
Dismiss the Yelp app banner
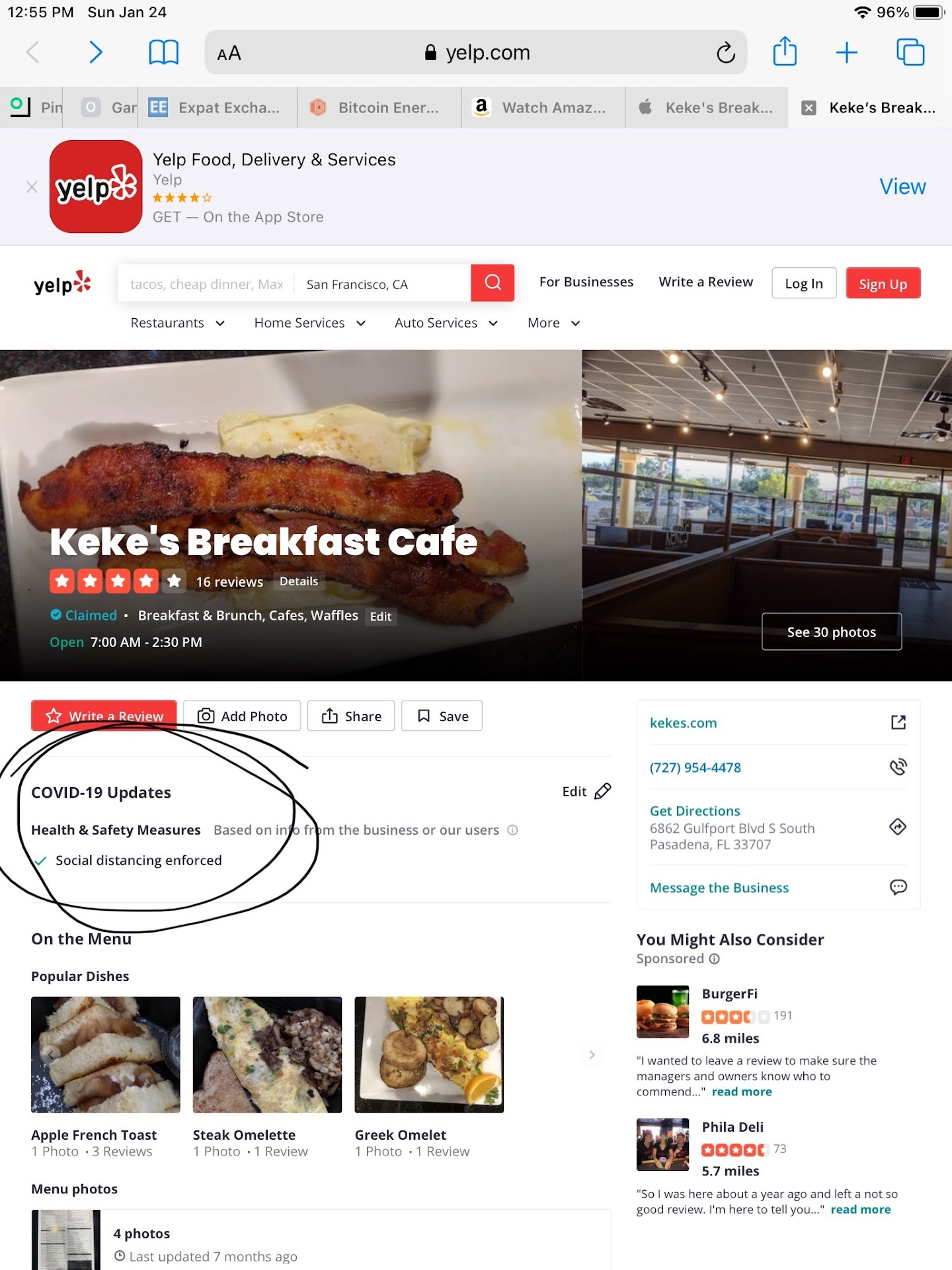[32, 187]
